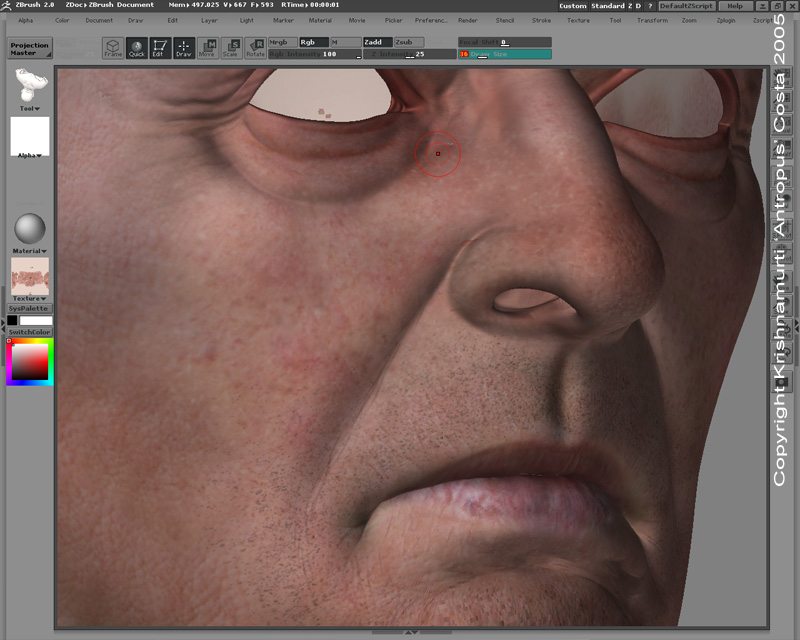Open the Transform menu

point(652,20)
